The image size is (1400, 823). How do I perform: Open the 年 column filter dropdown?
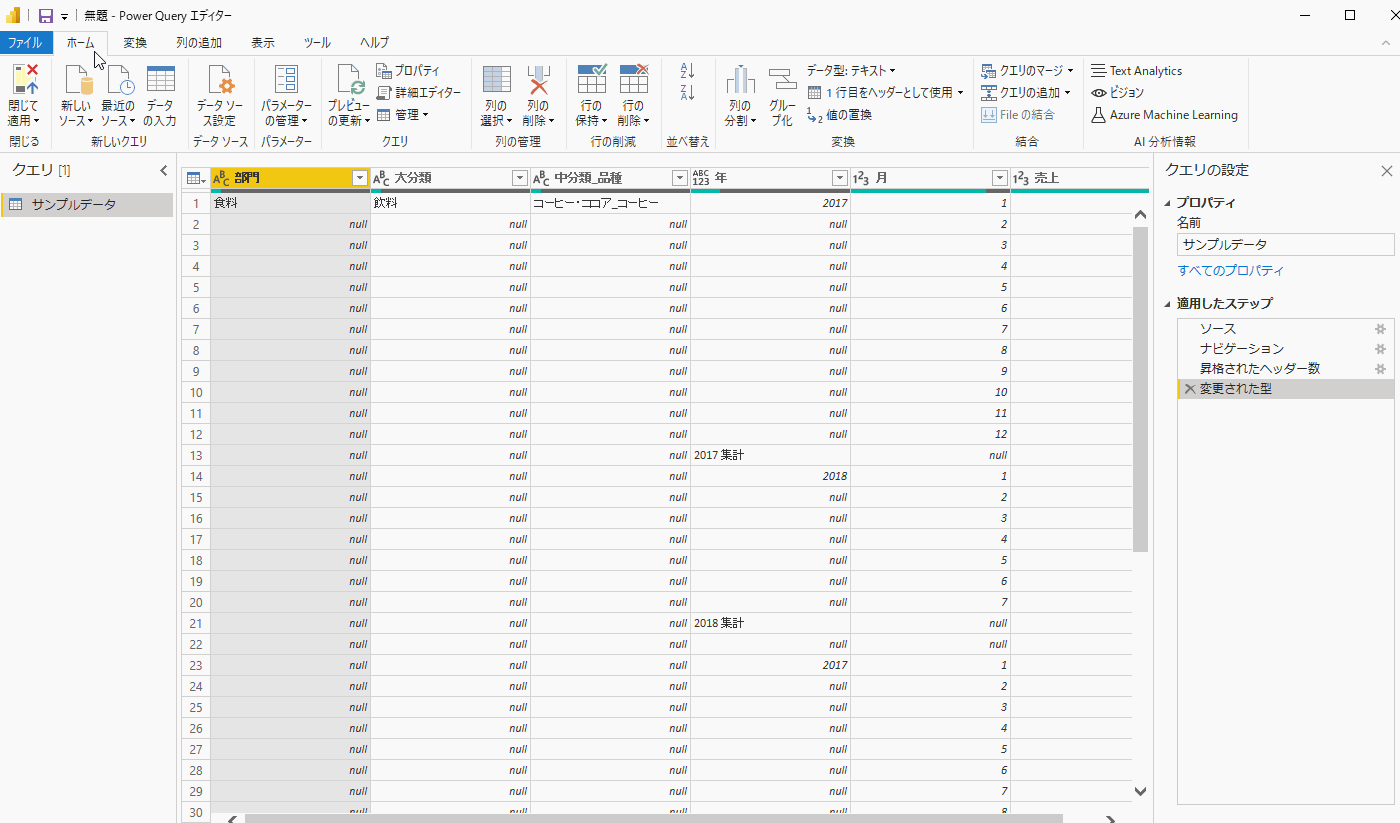coord(840,178)
